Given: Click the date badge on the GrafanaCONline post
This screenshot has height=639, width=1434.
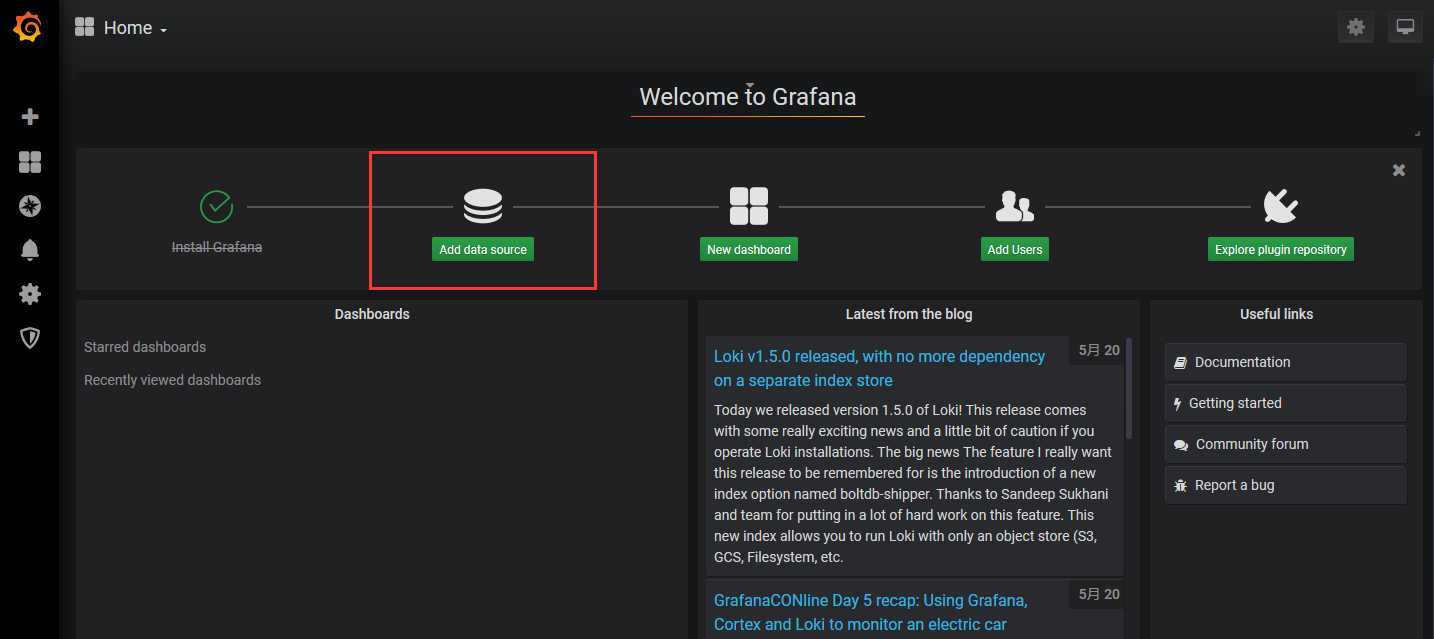Looking at the screenshot, I should [1098, 594].
